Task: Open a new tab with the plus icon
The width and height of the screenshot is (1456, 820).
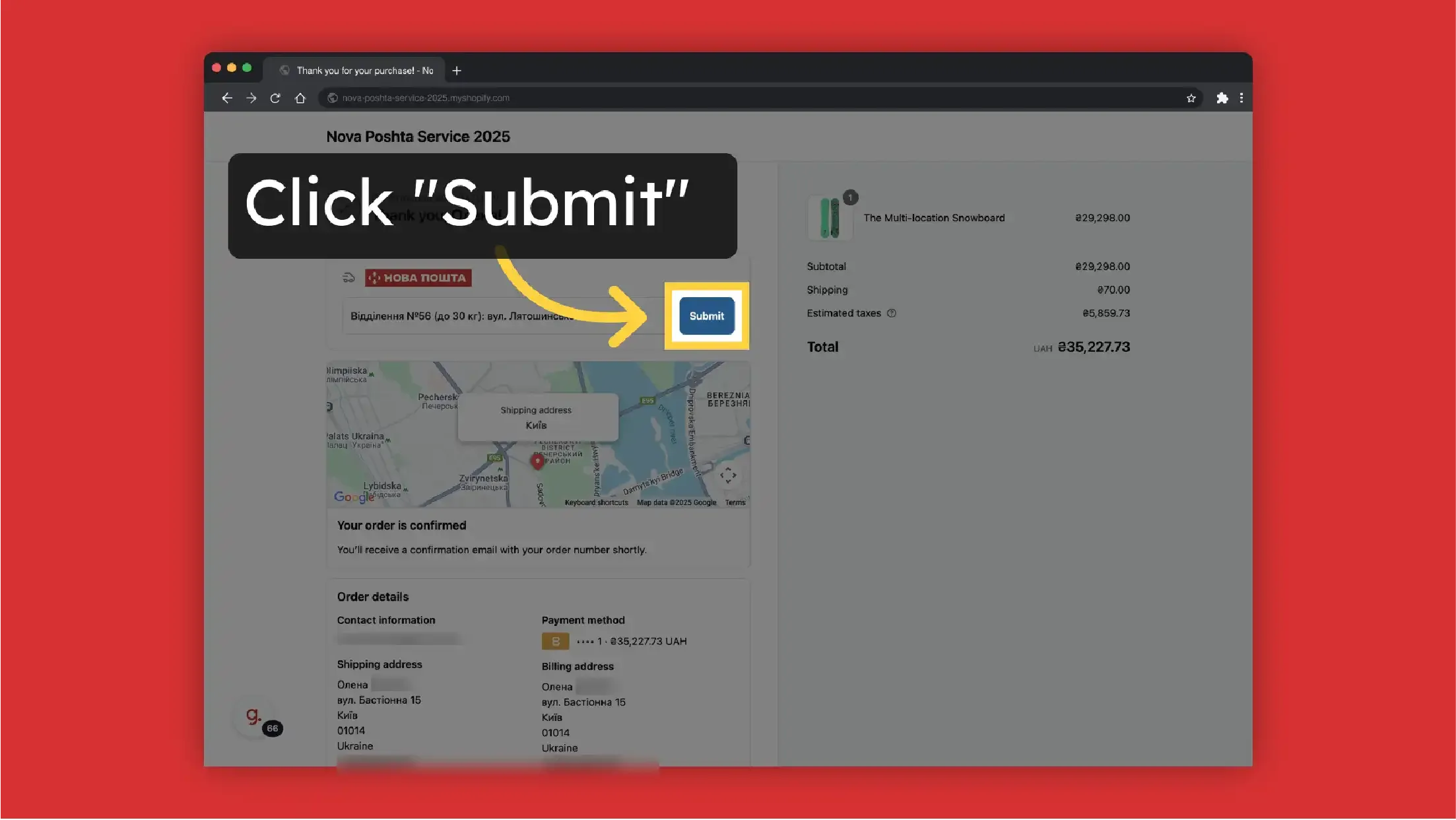Action: point(456,71)
